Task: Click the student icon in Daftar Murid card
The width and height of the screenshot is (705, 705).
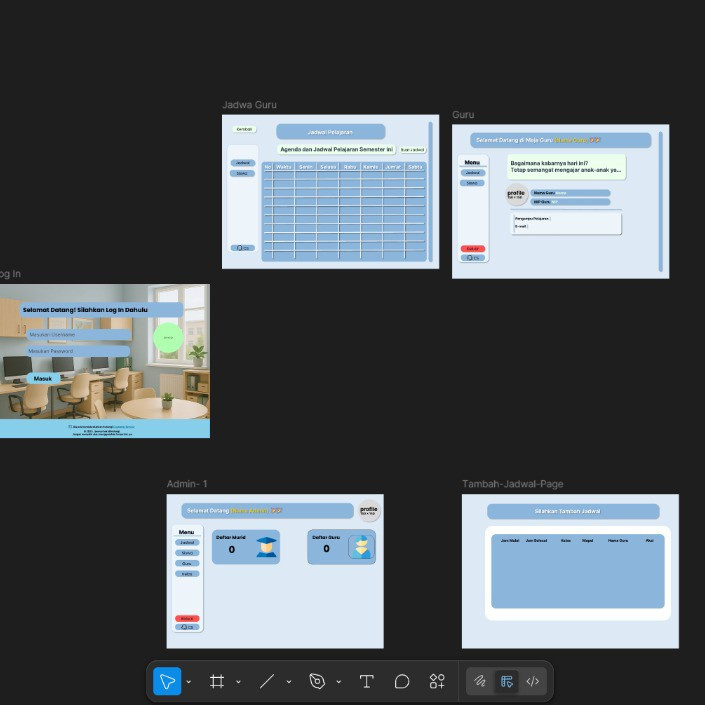Action: (x=267, y=547)
